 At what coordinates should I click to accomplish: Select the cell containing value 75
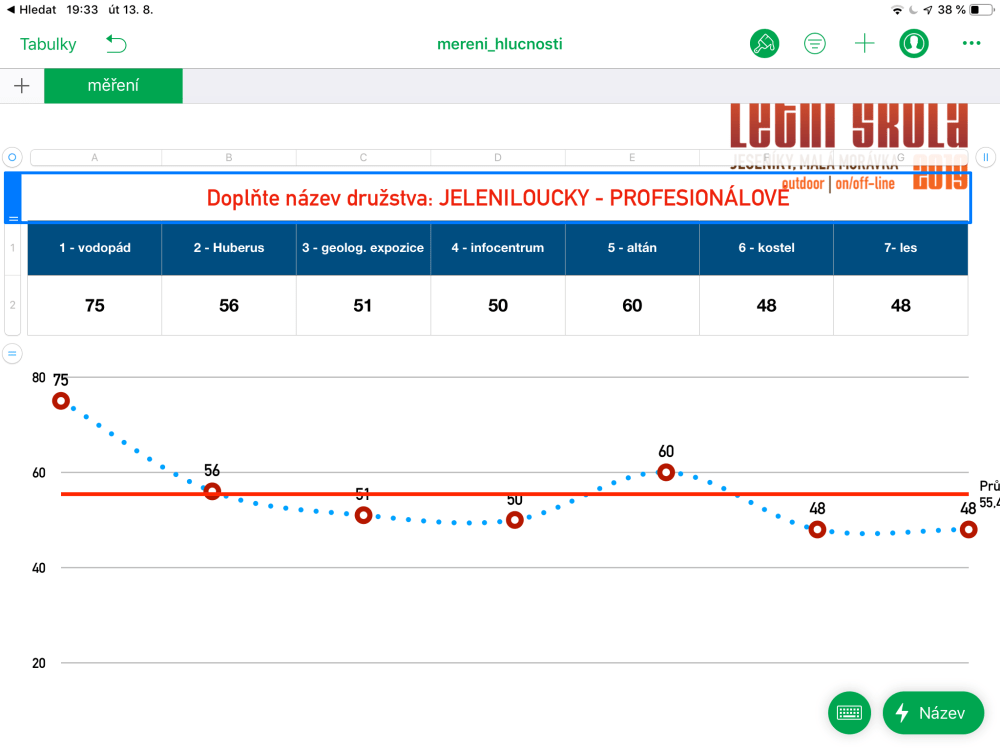(95, 306)
